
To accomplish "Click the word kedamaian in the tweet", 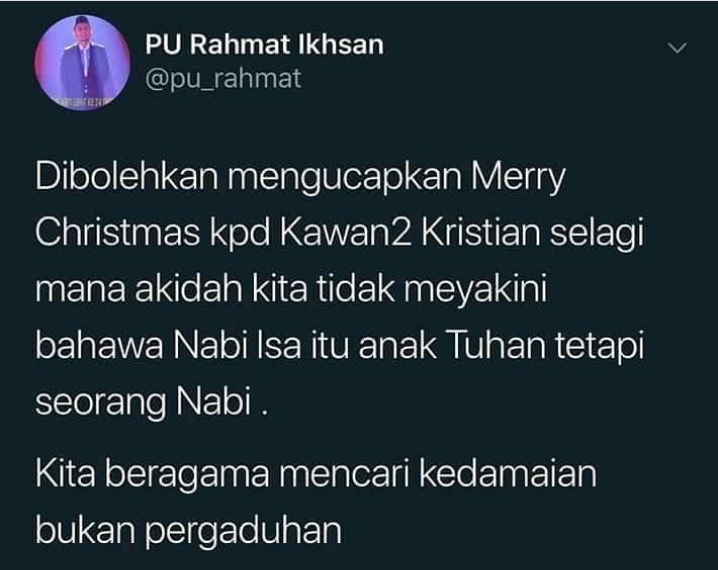I will click(508, 472).
